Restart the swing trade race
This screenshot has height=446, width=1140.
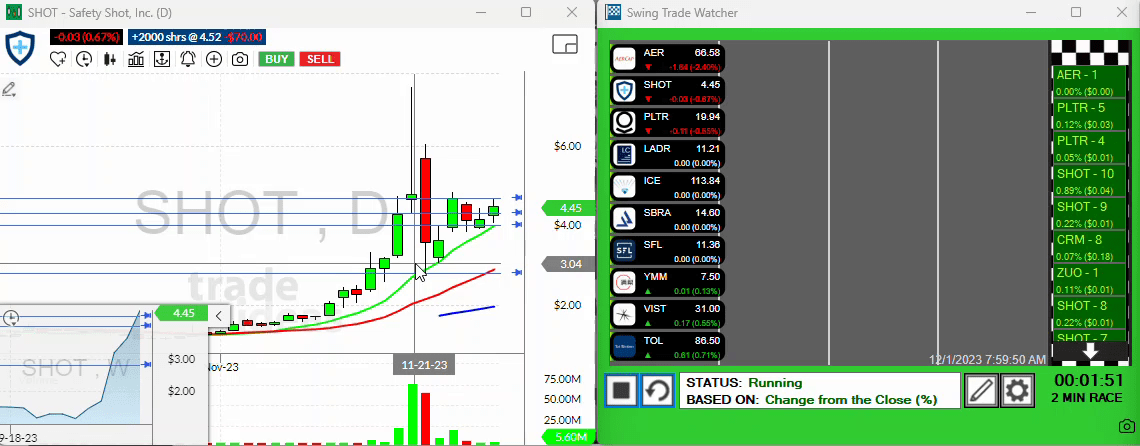656,389
